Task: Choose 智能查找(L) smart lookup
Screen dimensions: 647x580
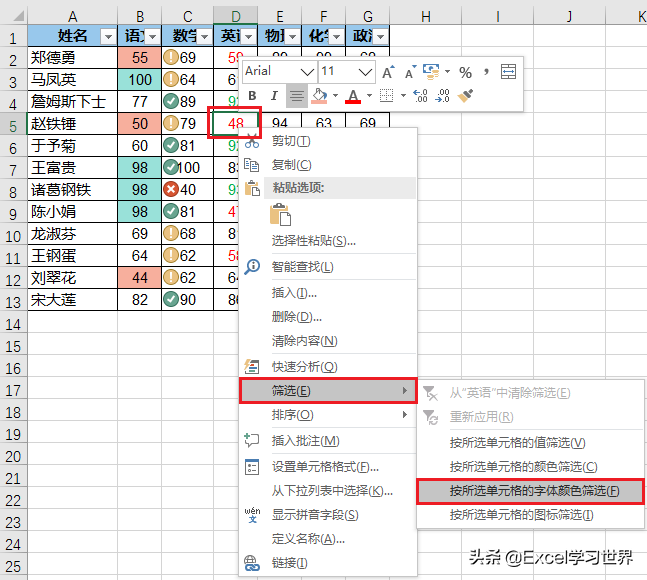Action: pos(328,267)
